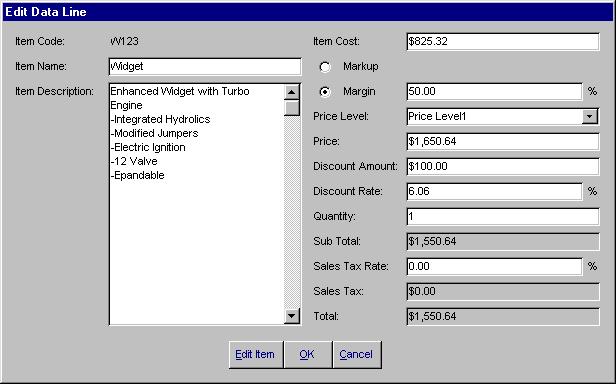Image resolution: width=616 pixels, height=384 pixels.
Task: Click the W123 item code value
Action: click(x=124, y=41)
